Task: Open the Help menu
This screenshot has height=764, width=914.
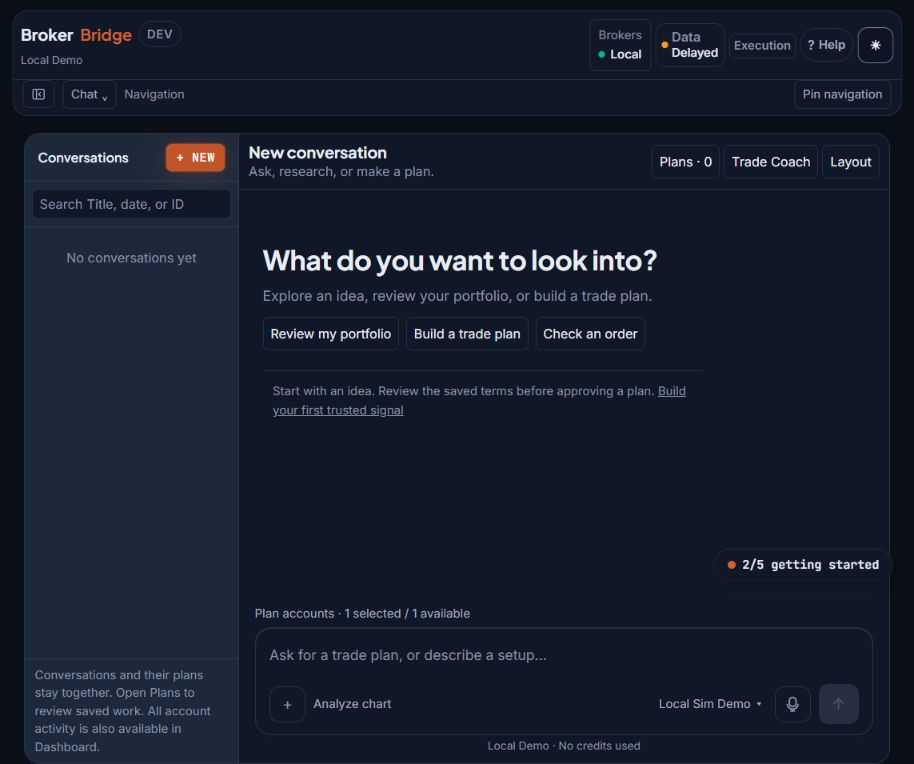Action: (x=826, y=45)
